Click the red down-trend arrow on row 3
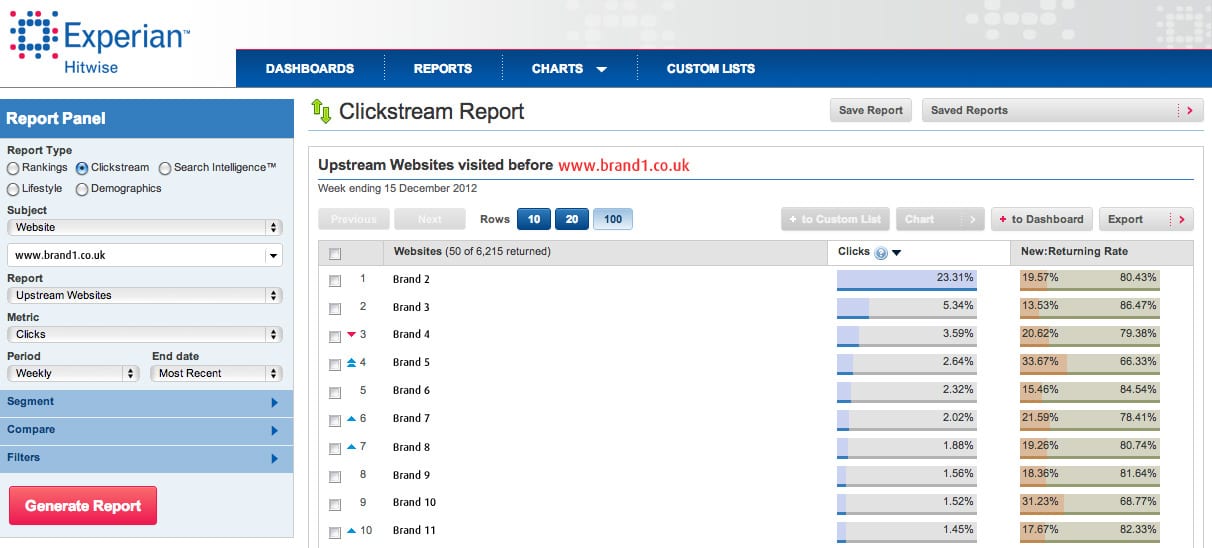 tap(351, 335)
